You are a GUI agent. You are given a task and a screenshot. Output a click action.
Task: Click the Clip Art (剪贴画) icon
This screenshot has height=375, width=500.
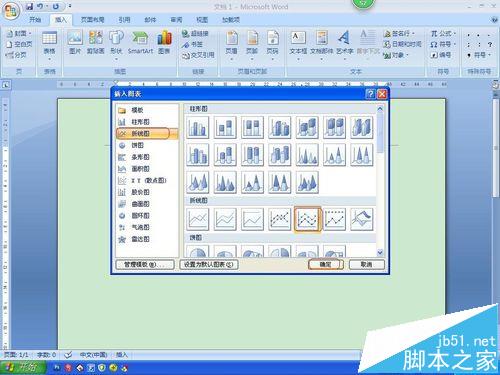(x=96, y=42)
